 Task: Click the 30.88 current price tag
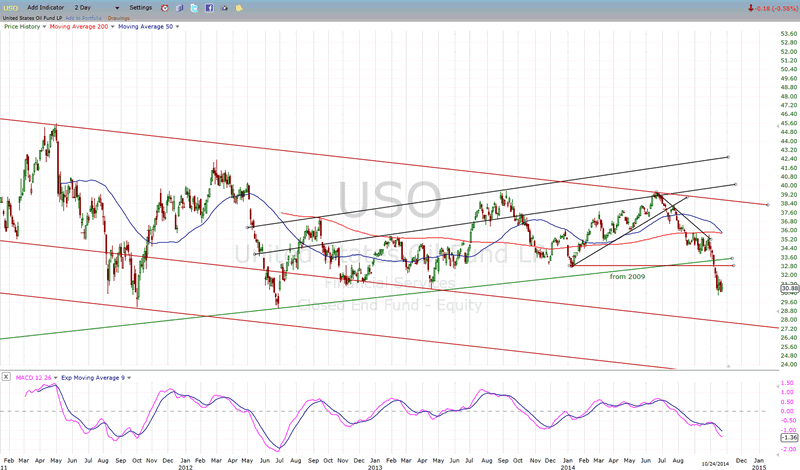pos(789,288)
